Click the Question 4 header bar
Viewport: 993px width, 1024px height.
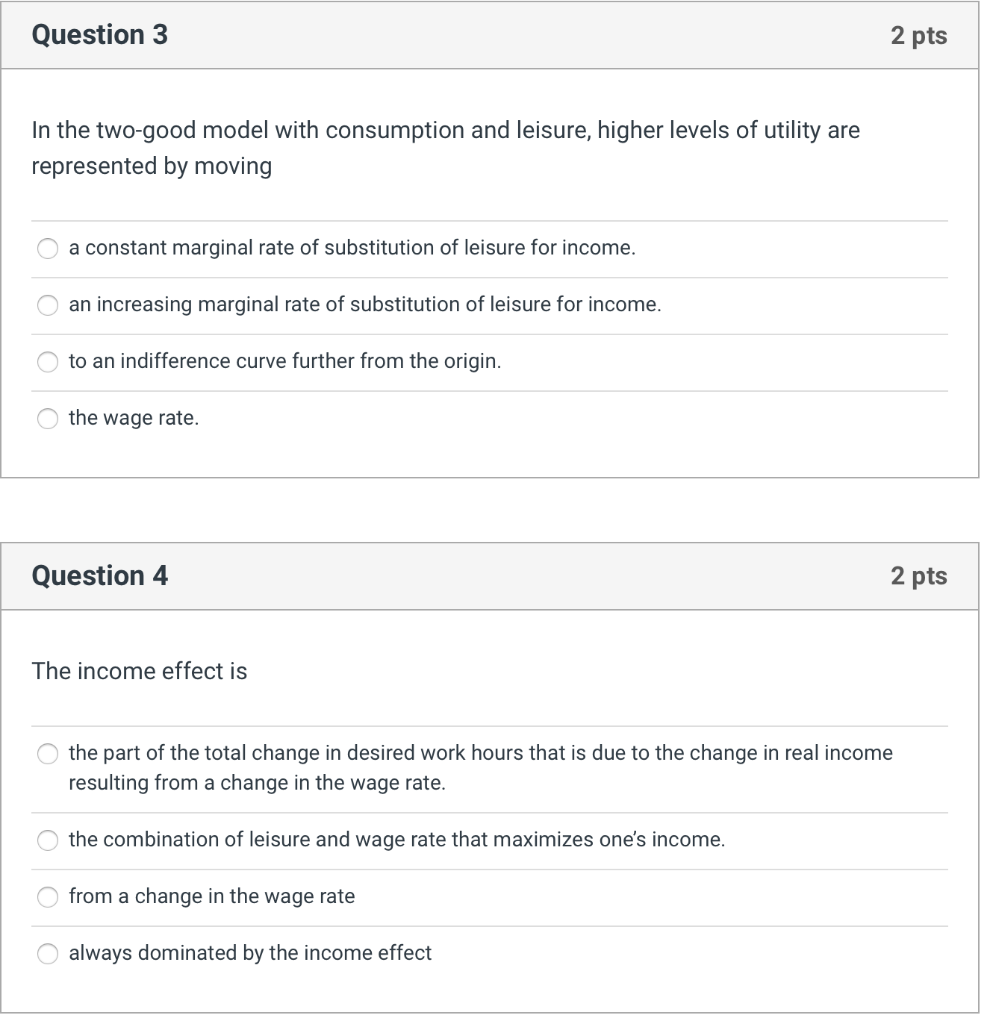pyautogui.click(x=400, y=576)
